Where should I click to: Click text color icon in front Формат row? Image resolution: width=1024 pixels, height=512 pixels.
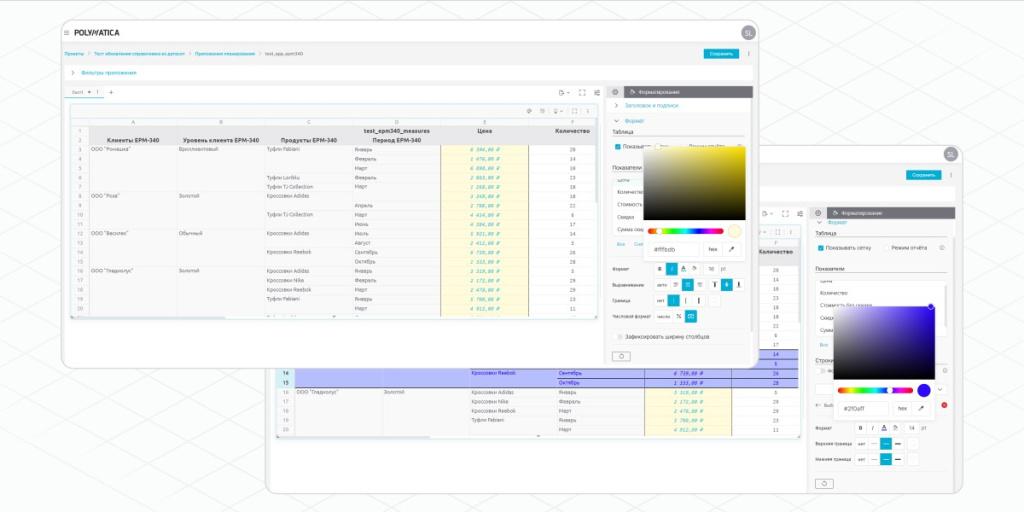(683, 268)
